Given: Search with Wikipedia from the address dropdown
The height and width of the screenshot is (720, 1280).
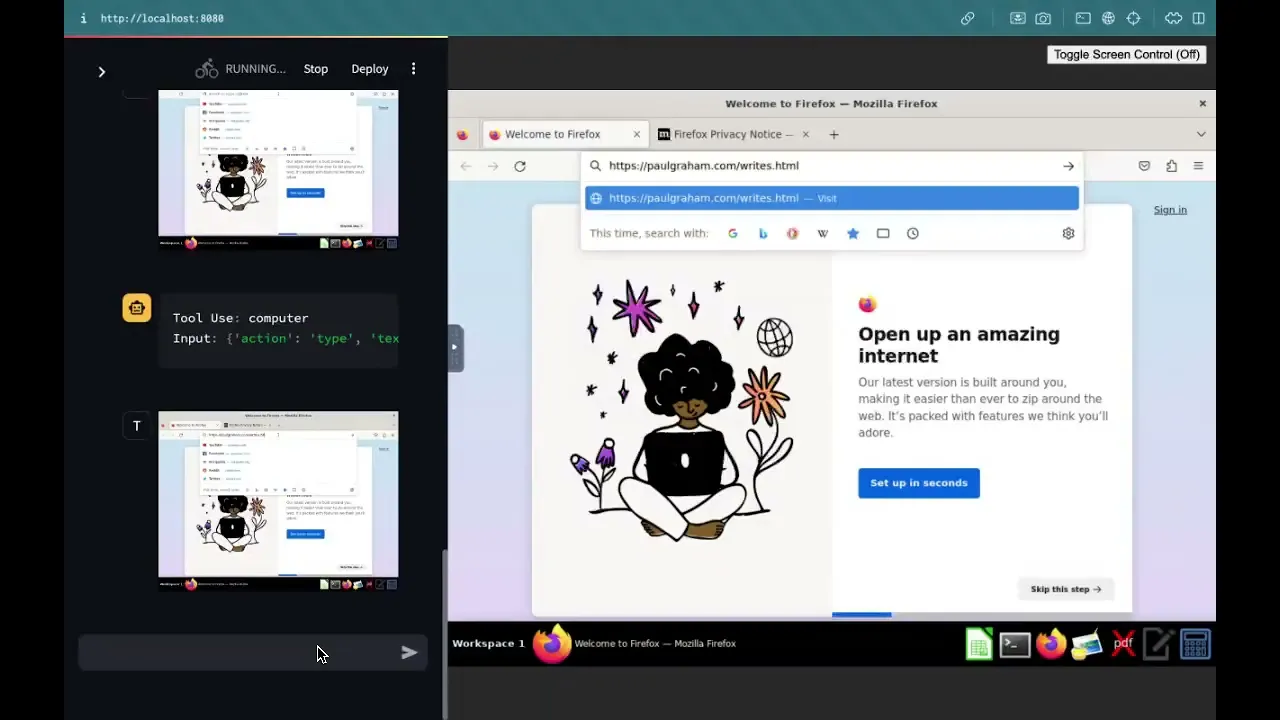Looking at the screenshot, I should 823,233.
